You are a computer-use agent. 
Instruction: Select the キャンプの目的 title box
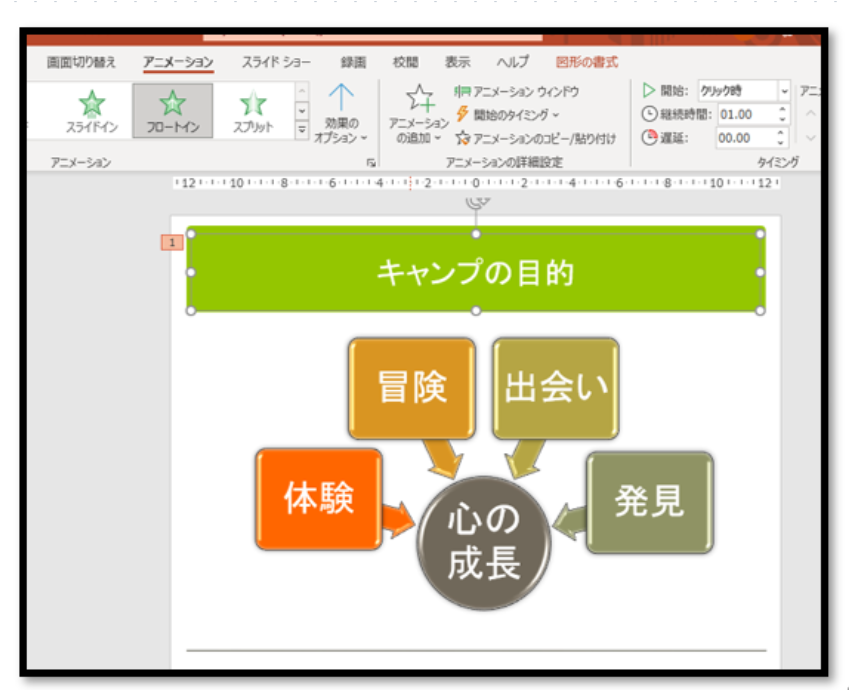475,272
